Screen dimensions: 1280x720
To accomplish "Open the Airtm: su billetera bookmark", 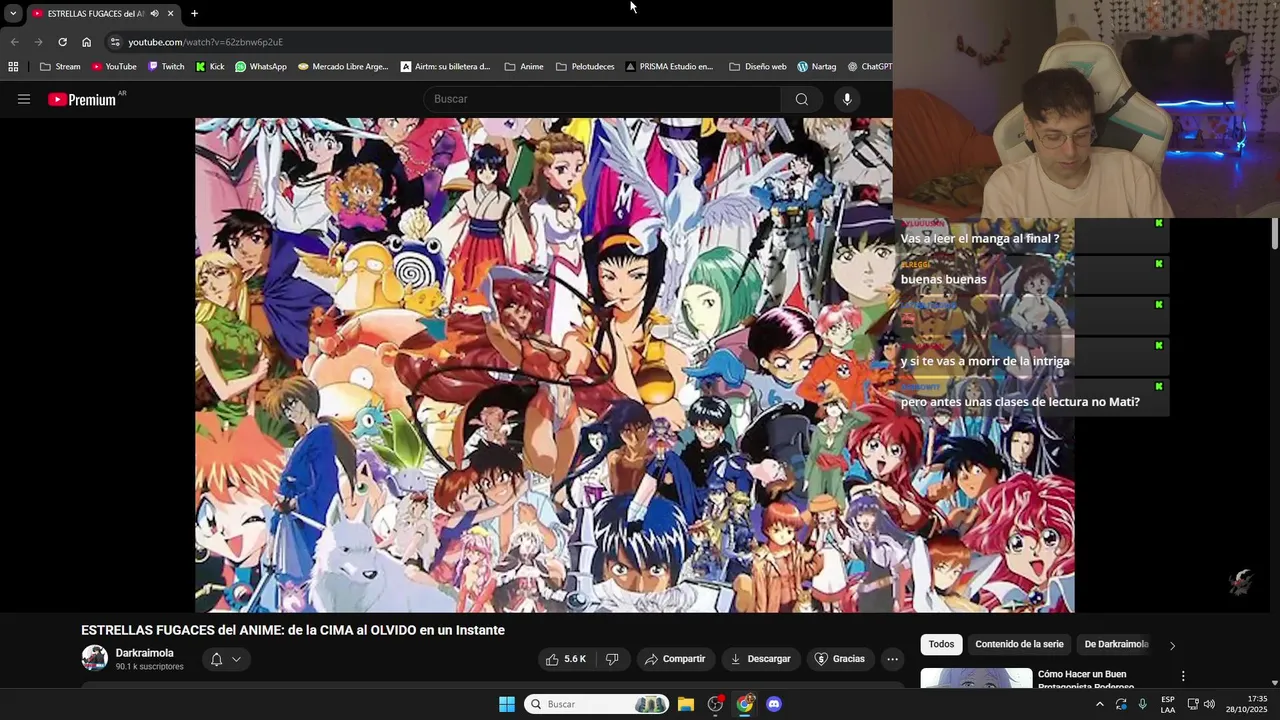I will coord(445,67).
